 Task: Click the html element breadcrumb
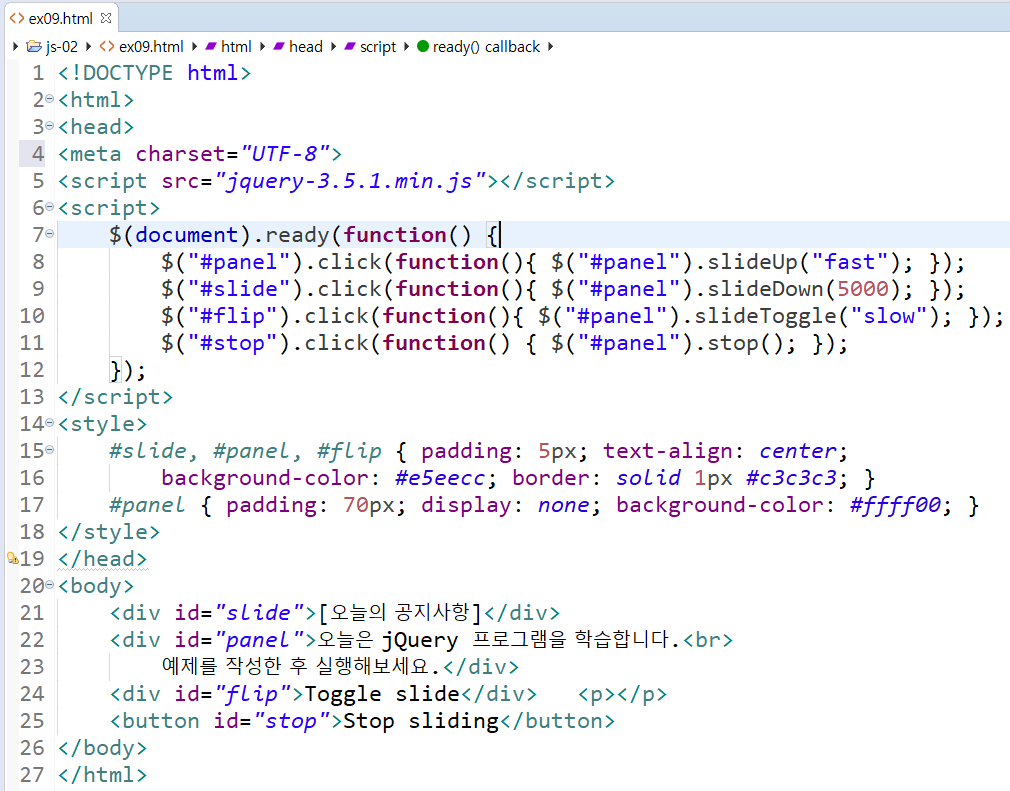tap(236, 46)
